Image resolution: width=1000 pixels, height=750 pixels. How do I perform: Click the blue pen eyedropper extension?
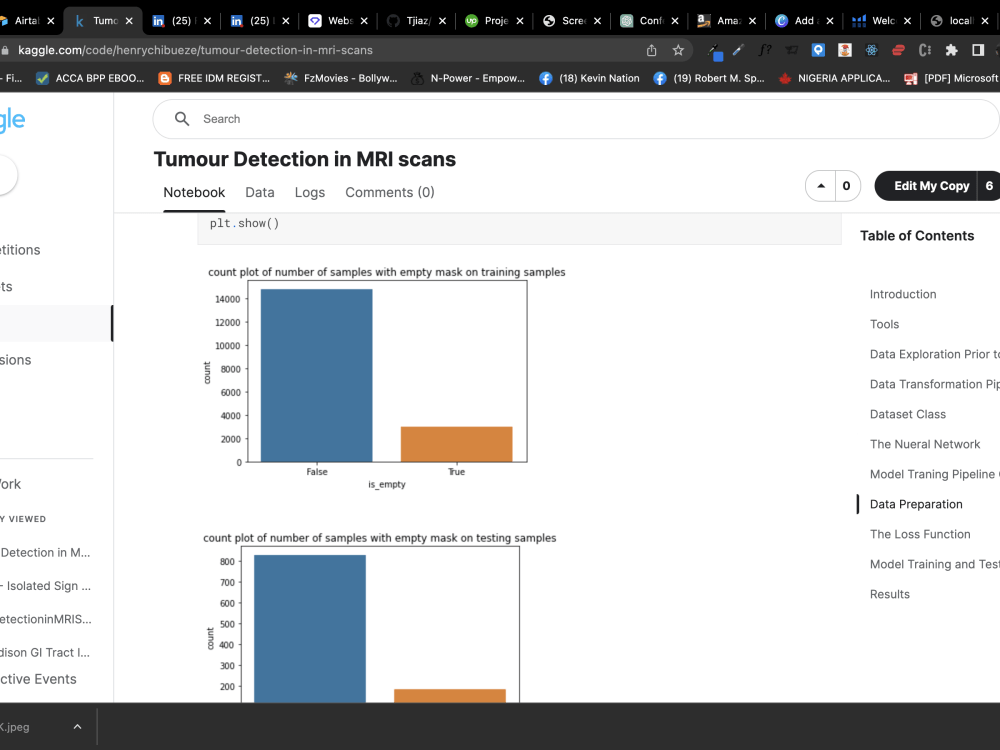tap(739, 50)
